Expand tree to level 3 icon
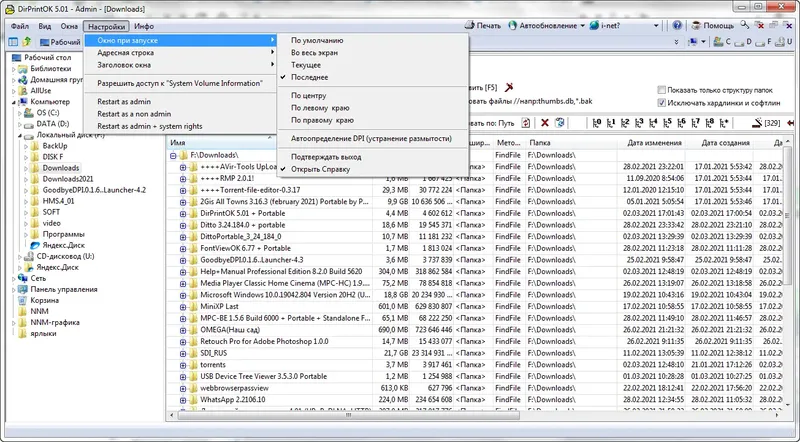Screen dimensions: 800x442 (x=639, y=123)
